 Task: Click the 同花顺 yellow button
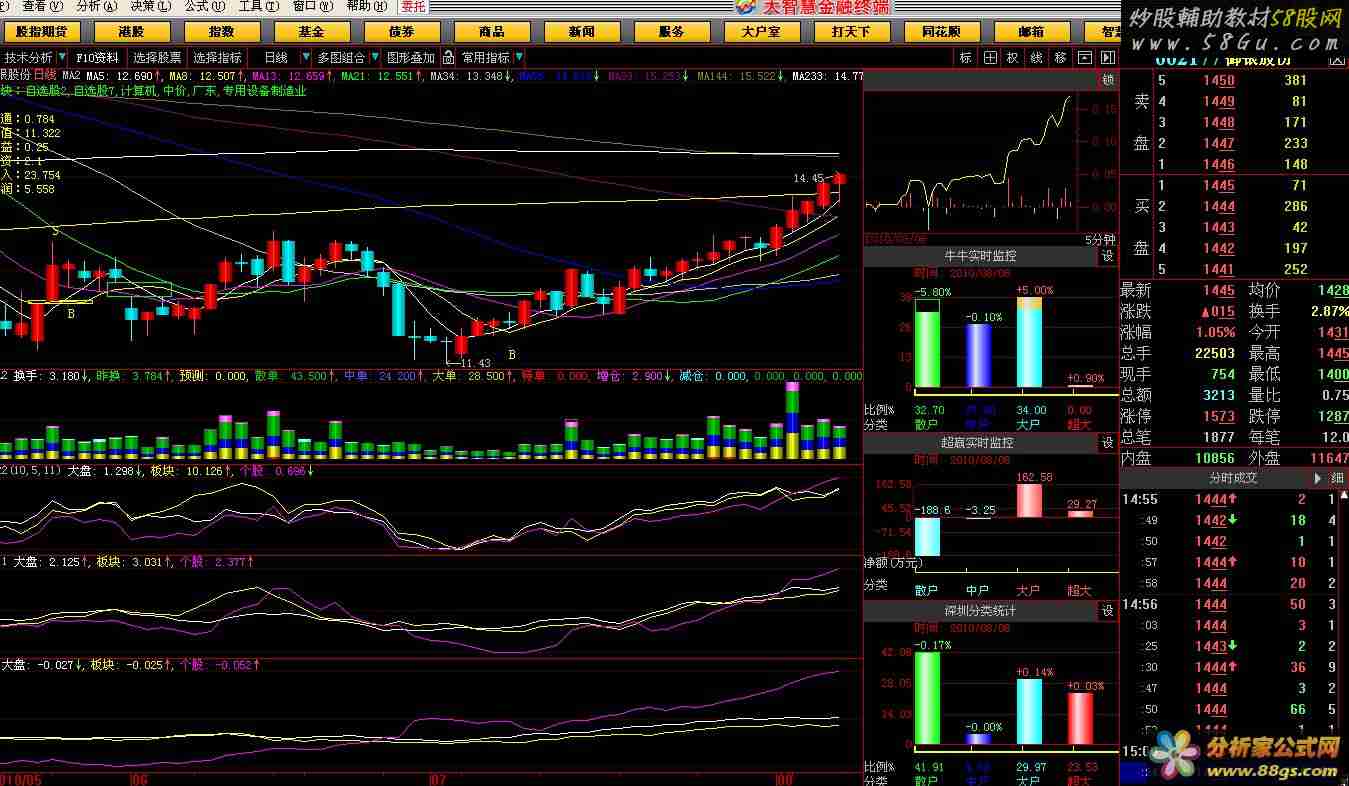[x=941, y=32]
